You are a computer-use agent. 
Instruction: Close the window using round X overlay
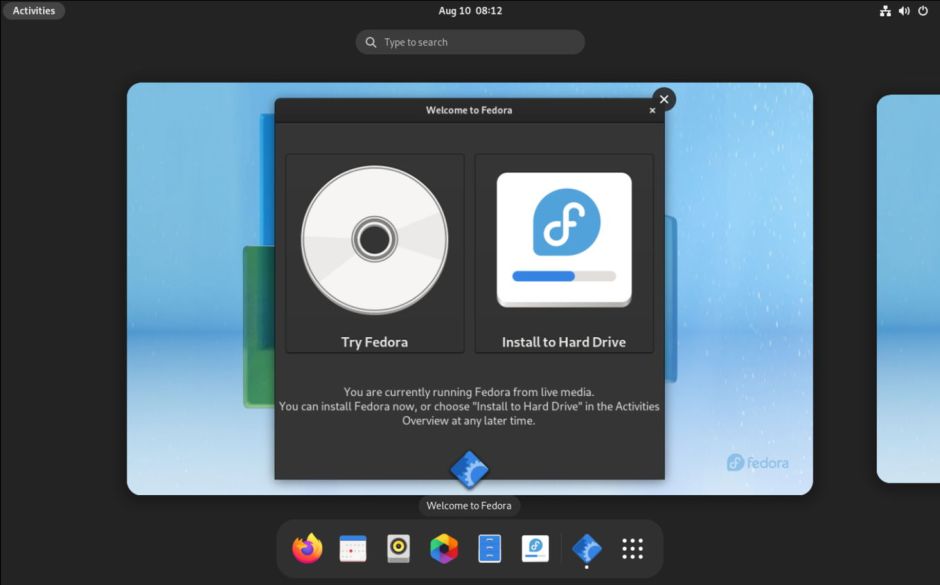point(664,99)
